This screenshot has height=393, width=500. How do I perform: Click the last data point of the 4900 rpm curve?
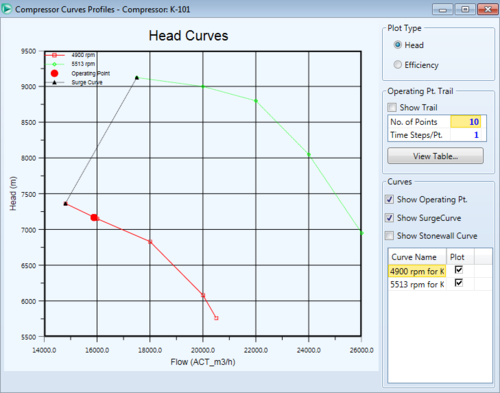point(216,318)
